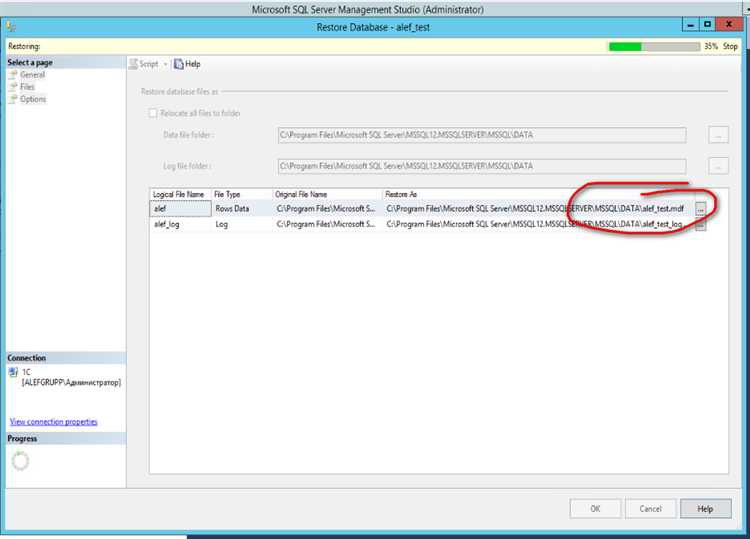Viewport: 750px width, 539px height.
Task: Click the alef_test.mdf Restore As path
Action: coord(535,209)
